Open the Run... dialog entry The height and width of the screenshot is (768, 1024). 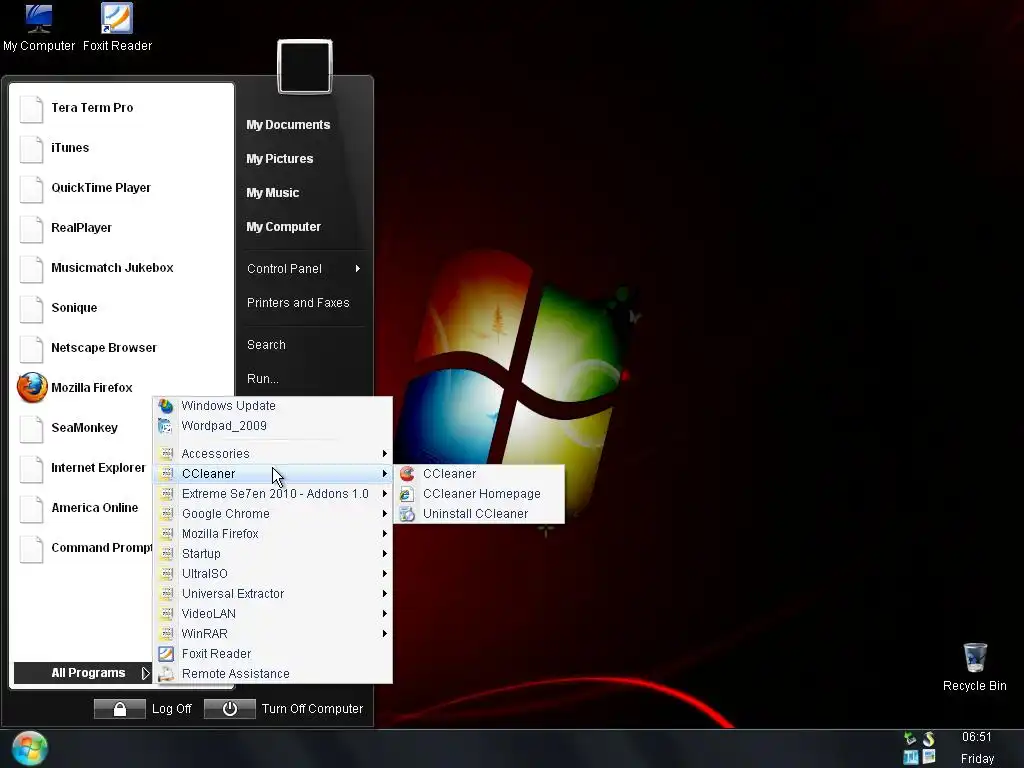(263, 378)
